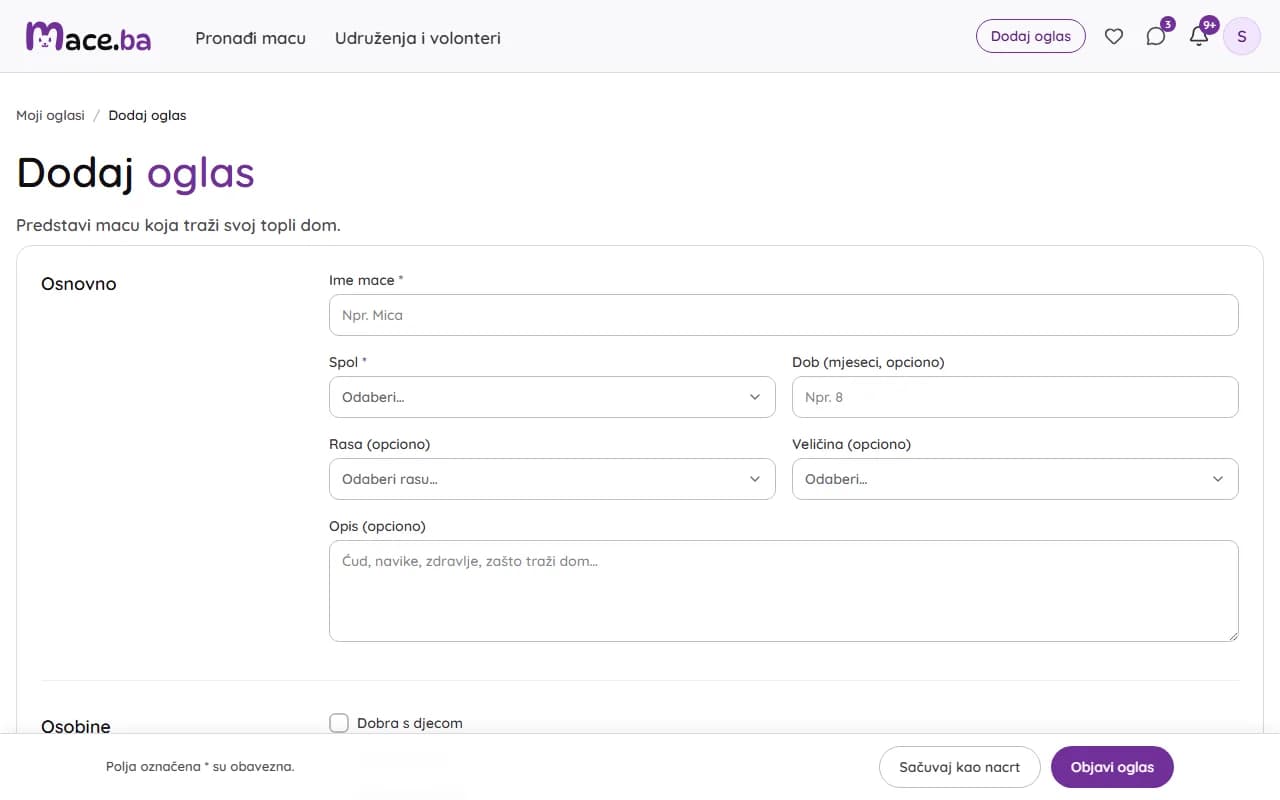Click Sačuvaj kao nacrt button

pyautogui.click(x=960, y=767)
